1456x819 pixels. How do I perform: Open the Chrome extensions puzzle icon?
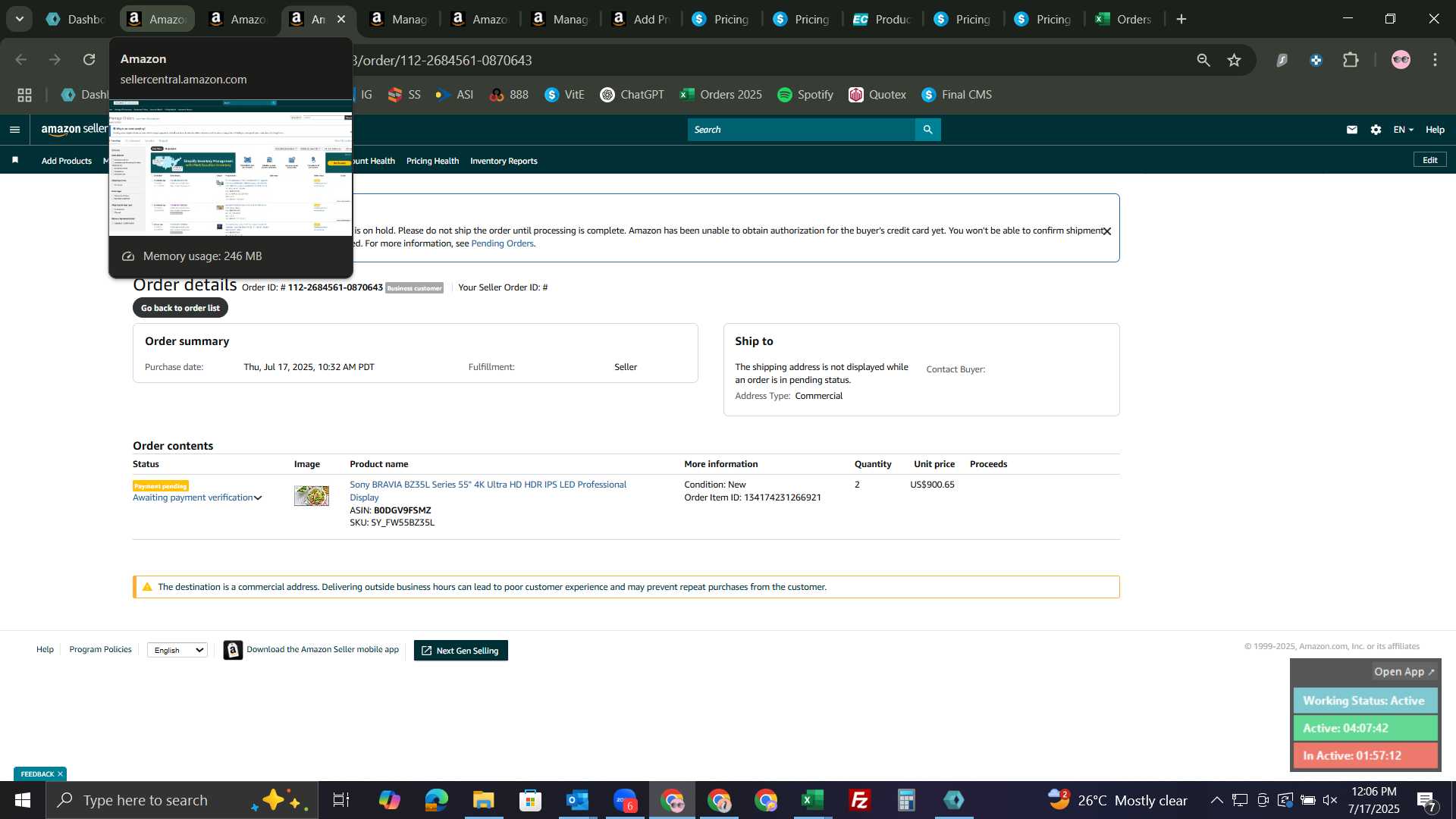[1351, 60]
